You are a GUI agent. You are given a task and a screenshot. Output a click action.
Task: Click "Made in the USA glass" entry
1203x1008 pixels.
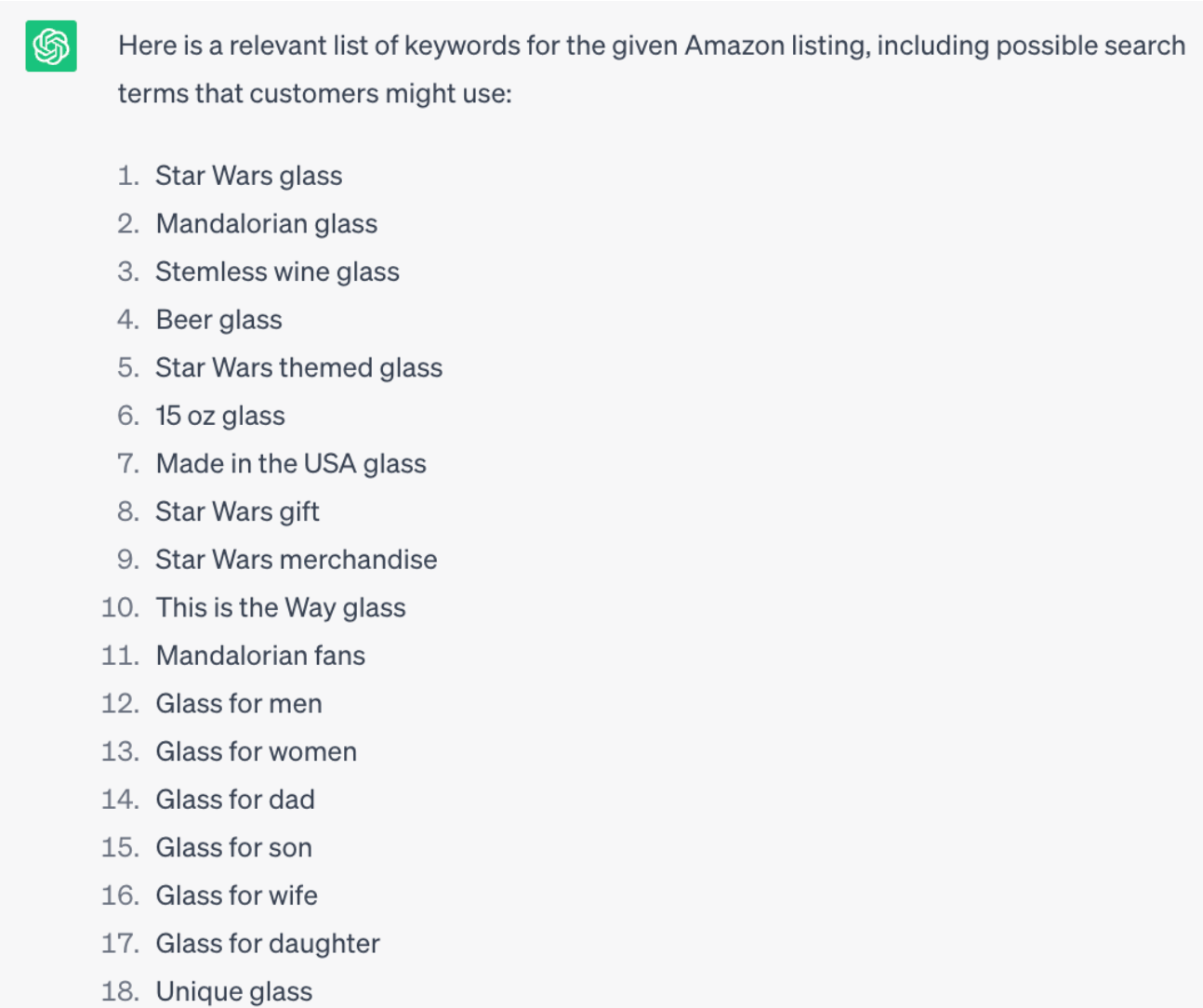[x=291, y=463]
